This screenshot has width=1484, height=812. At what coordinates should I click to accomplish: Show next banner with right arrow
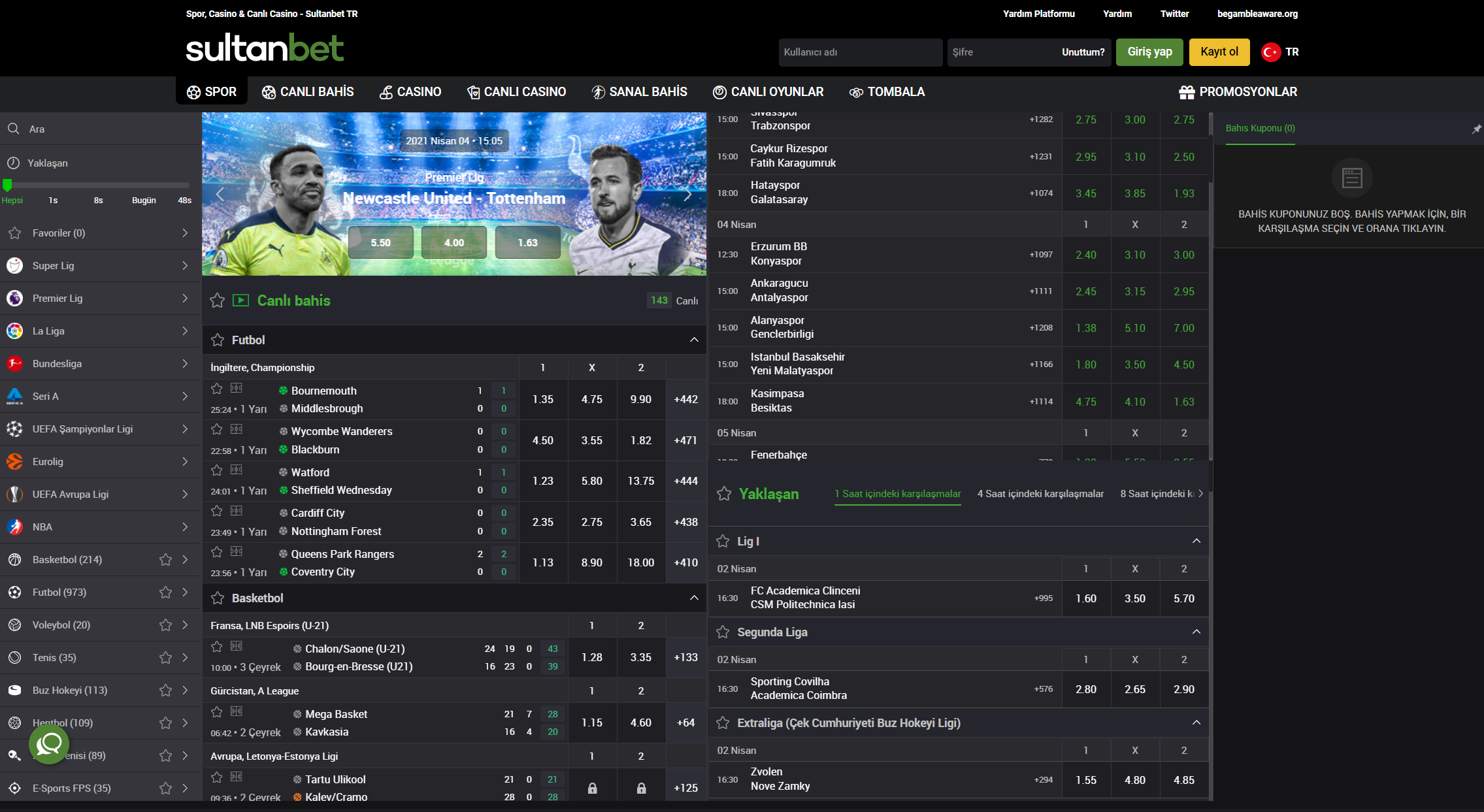[x=687, y=194]
